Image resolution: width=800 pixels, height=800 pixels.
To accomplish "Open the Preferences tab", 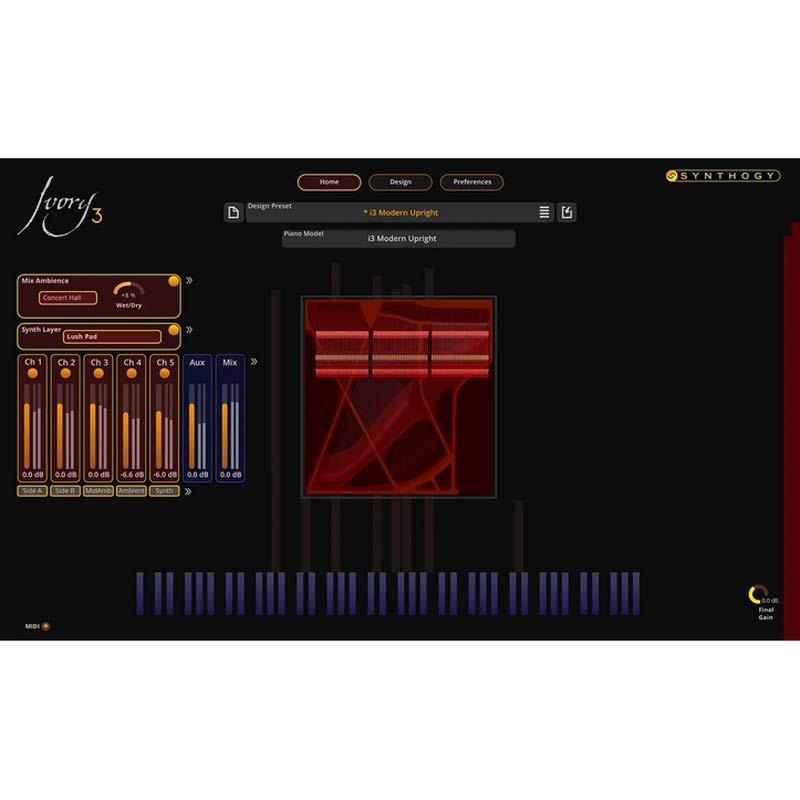I will (472, 182).
